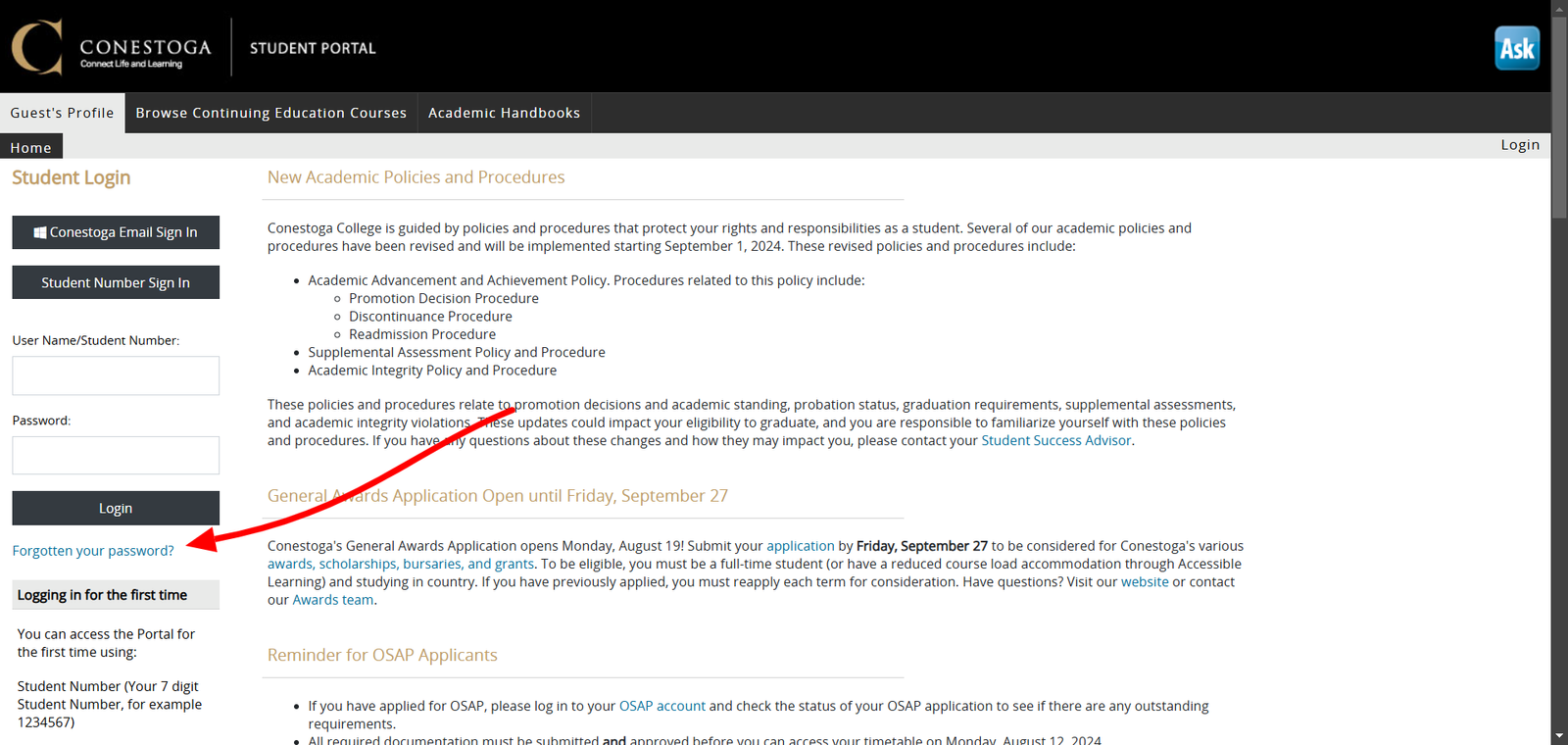Click the Student Number Sign In button
The width and height of the screenshot is (1568, 745).
pos(116,282)
